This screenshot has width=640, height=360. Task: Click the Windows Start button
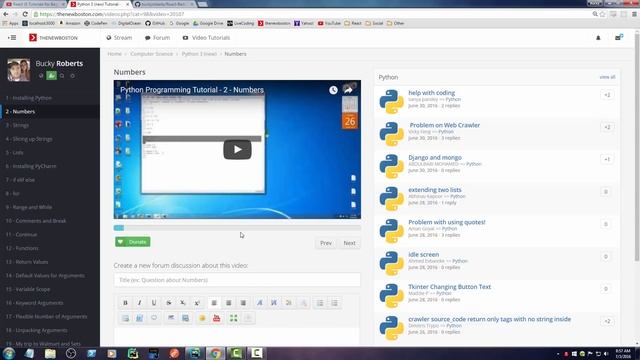(x=9, y=353)
